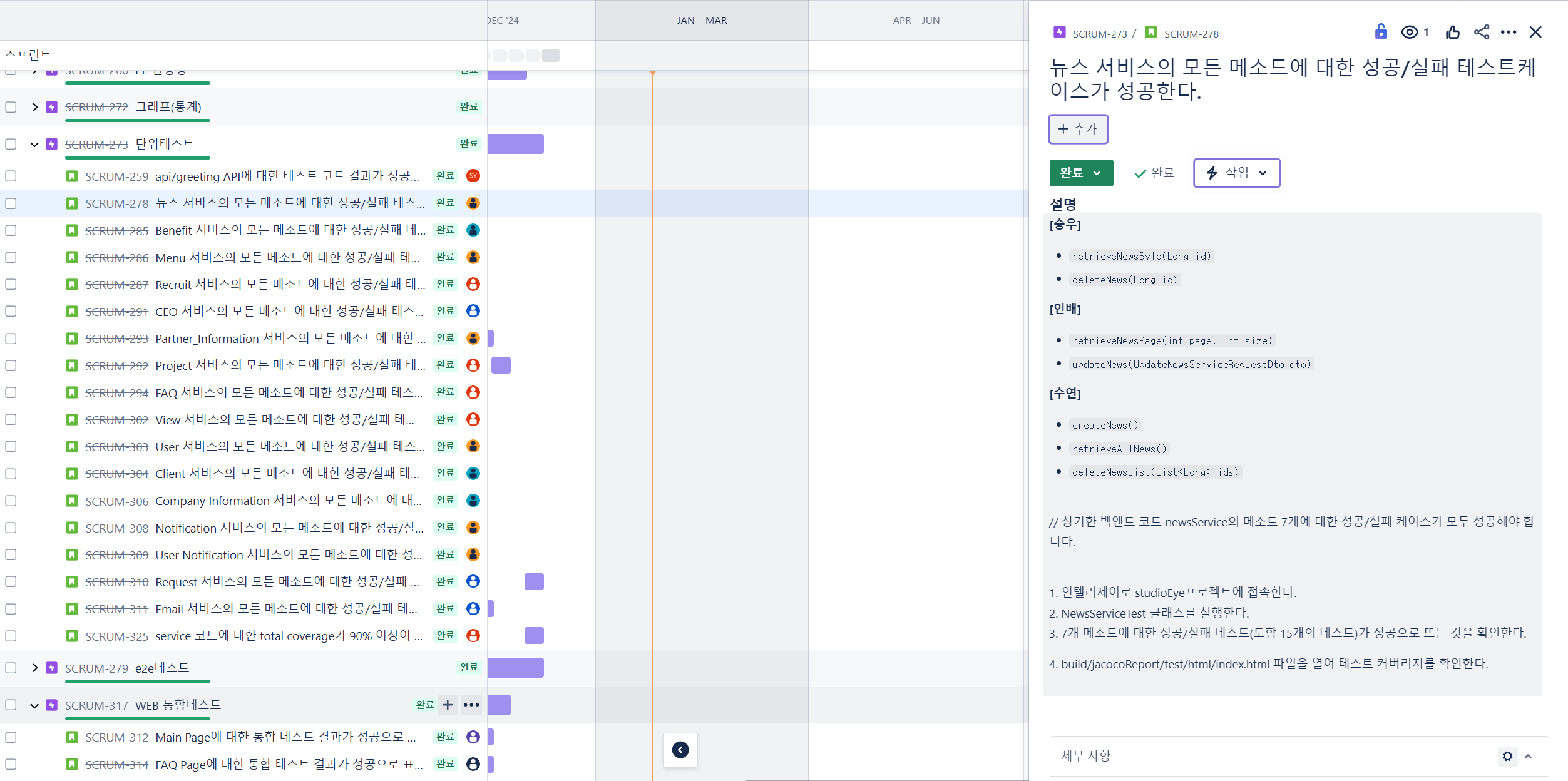Collapse the SCRUM-273 단위테스트 epic
1568x781 pixels.
(x=34, y=145)
